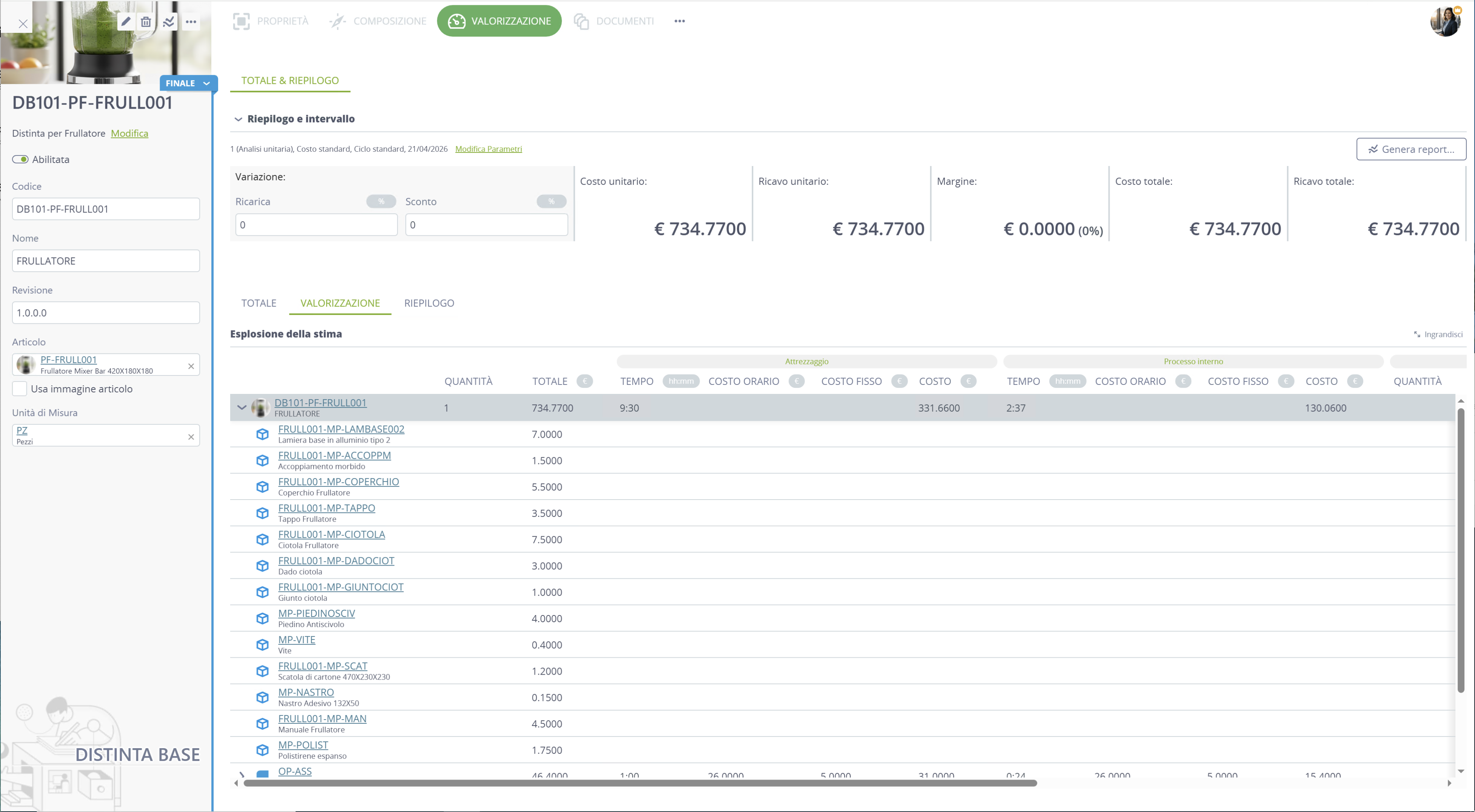Click the chart analysis icon beside the trash
The height and width of the screenshot is (812, 1475).
[x=169, y=22]
